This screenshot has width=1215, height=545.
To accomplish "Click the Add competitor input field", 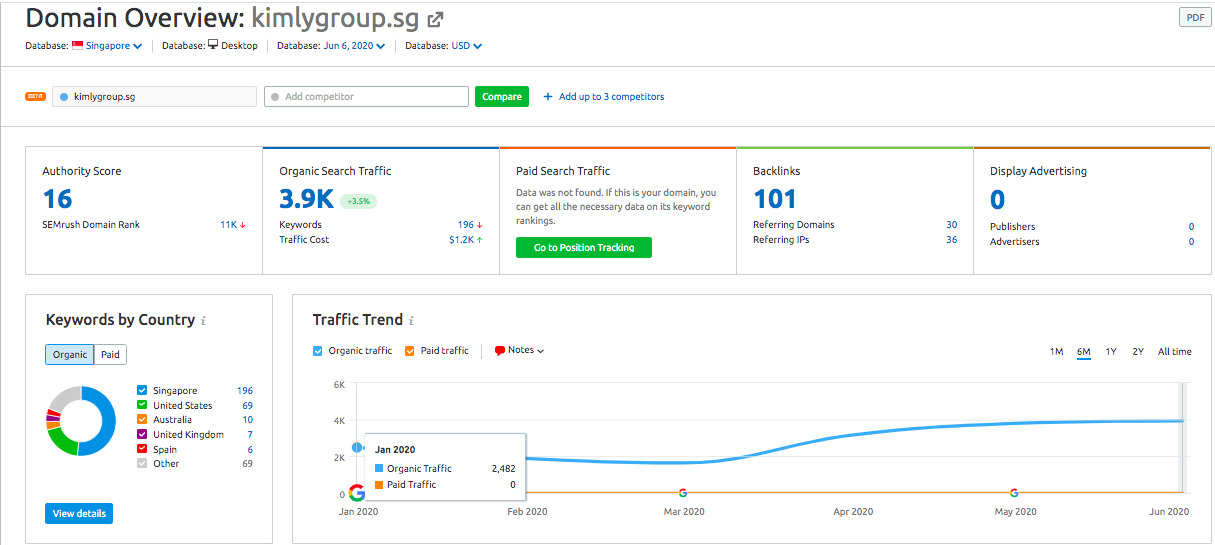I will [x=366, y=97].
